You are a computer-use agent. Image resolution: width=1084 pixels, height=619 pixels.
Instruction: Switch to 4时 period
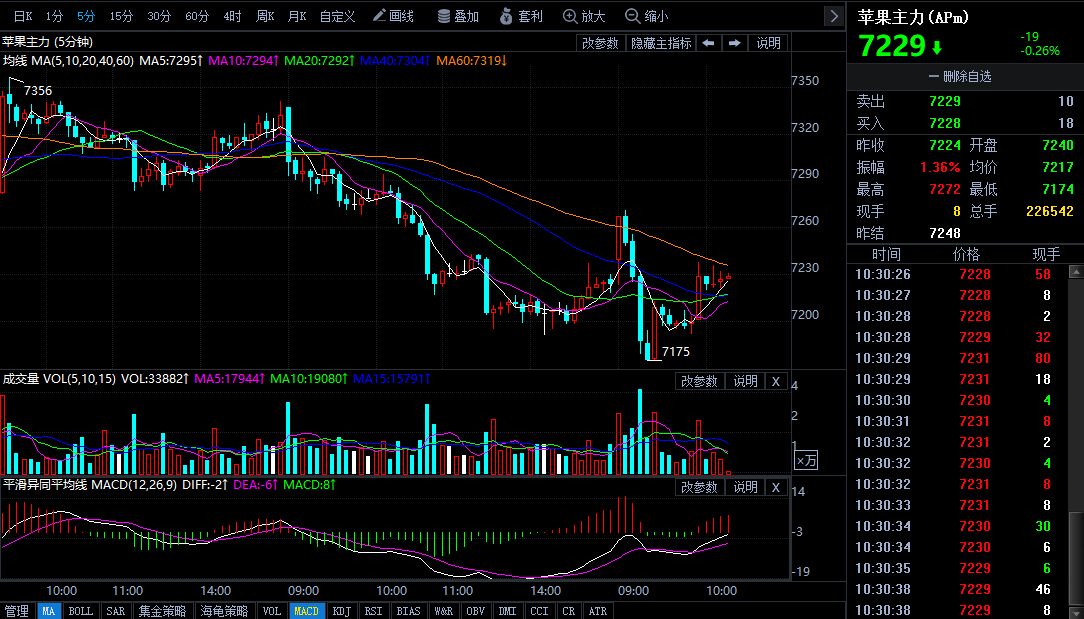pyautogui.click(x=232, y=16)
